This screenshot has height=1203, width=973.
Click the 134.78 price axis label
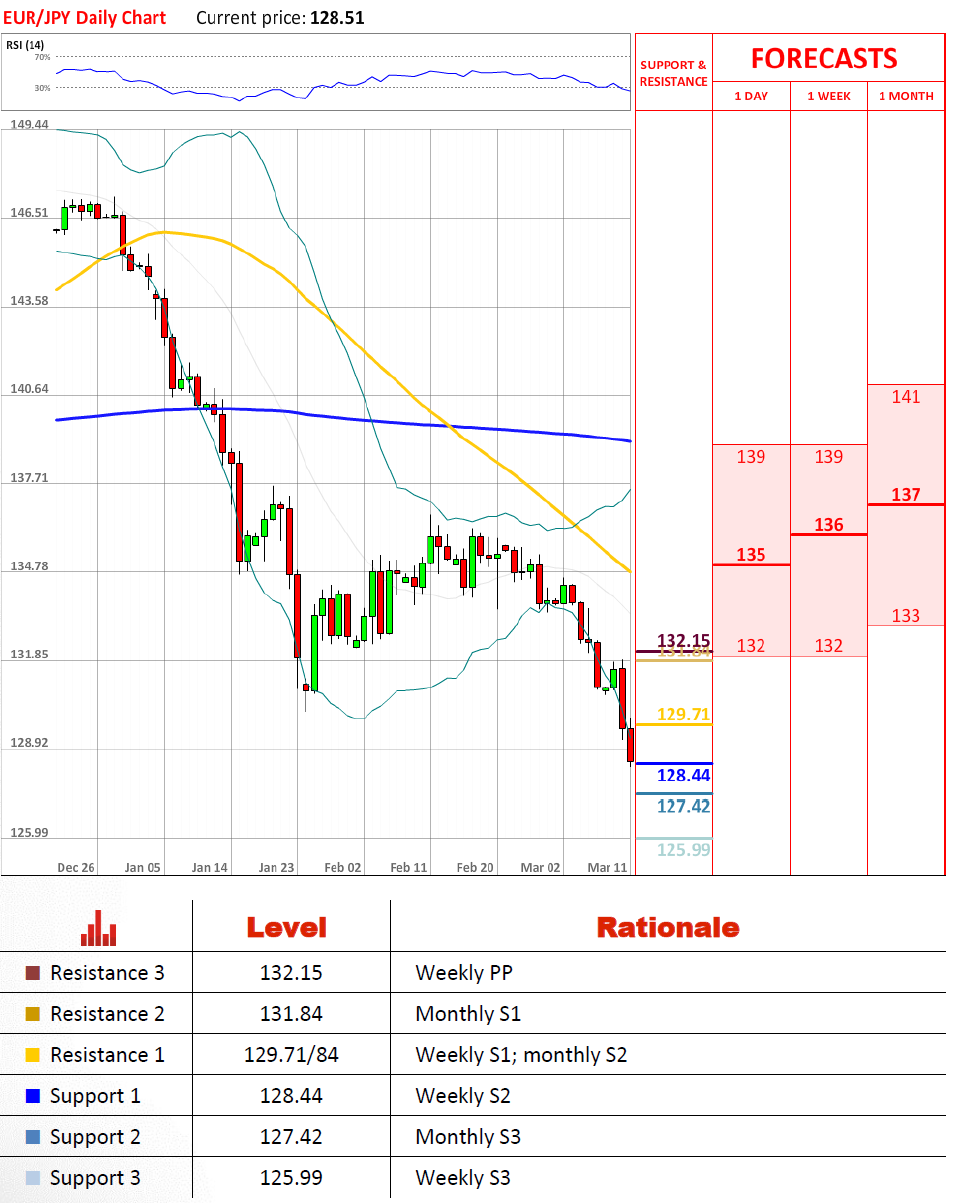point(29,566)
